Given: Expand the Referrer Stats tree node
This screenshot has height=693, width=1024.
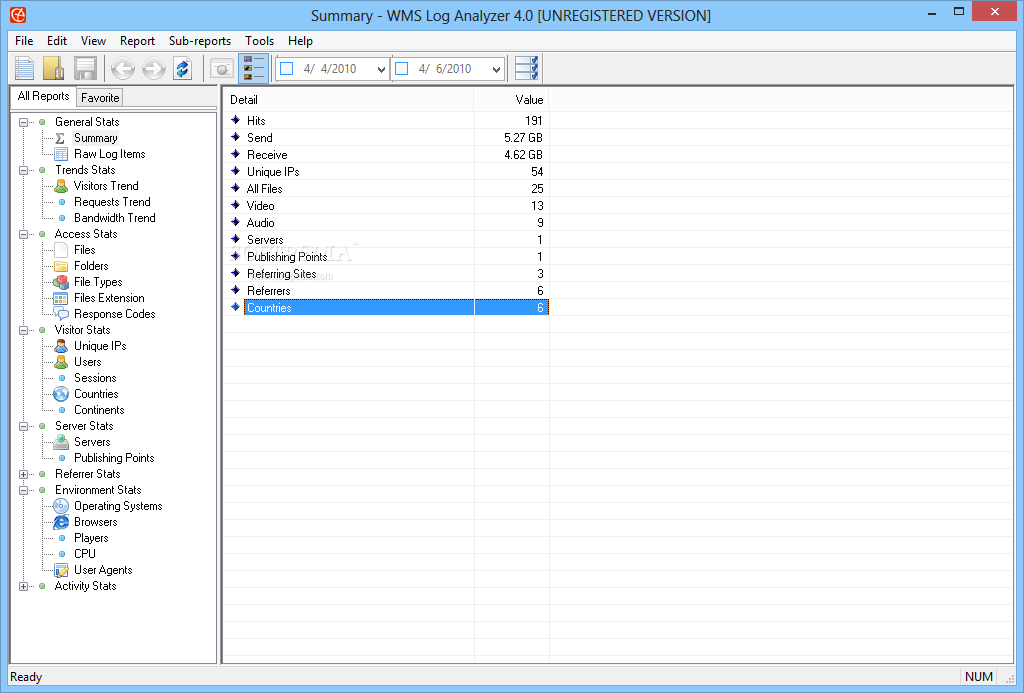Looking at the screenshot, I should [24, 474].
